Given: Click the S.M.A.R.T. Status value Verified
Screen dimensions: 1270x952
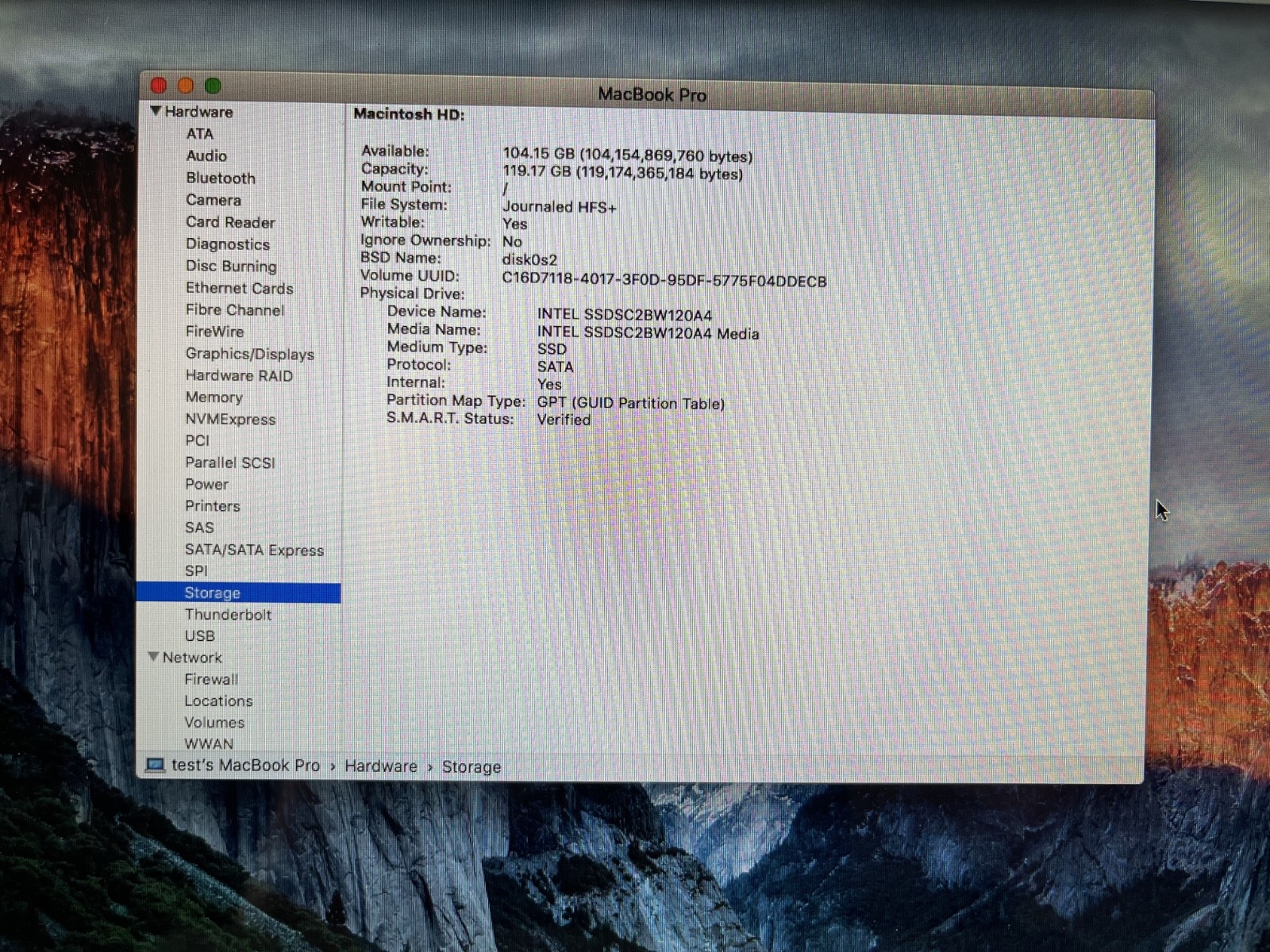Looking at the screenshot, I should pos(564,420).
